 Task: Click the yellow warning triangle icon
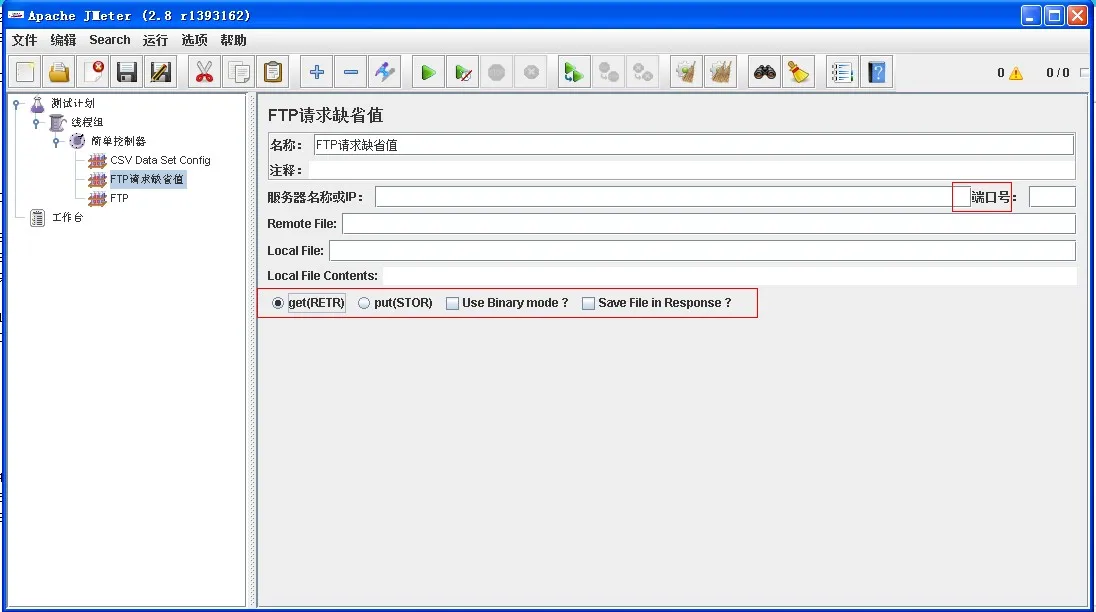point(1016,73)
